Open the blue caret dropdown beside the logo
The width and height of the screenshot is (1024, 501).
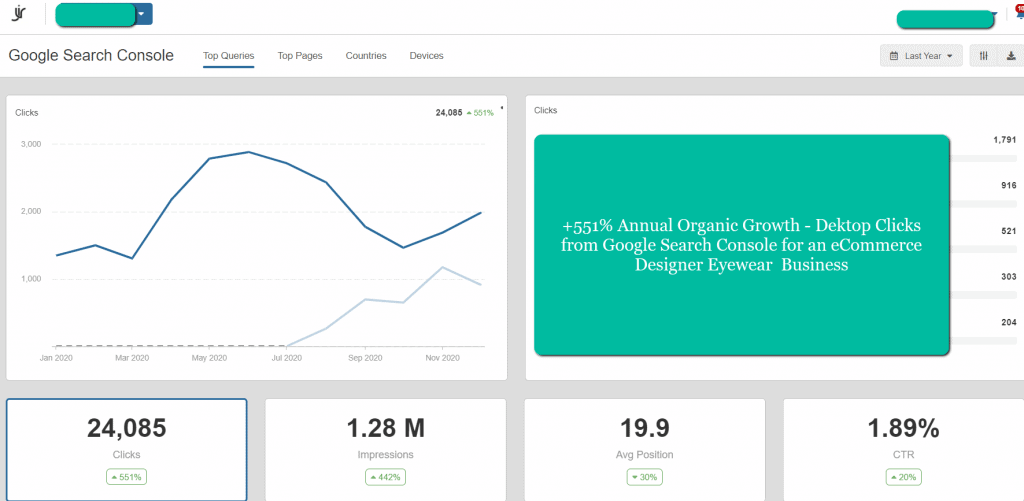[x=143, y=14]
